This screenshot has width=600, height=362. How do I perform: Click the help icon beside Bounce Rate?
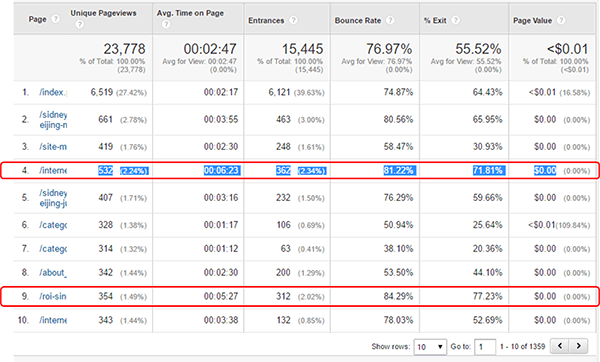pos(390,20)
